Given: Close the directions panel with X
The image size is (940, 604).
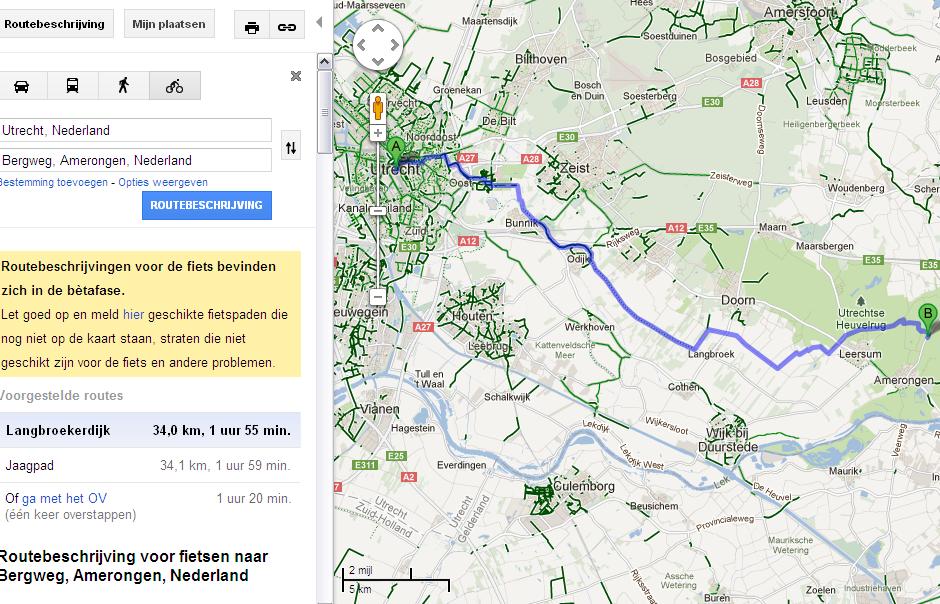Looking at the screenshot, I should (x=296, y=76).
